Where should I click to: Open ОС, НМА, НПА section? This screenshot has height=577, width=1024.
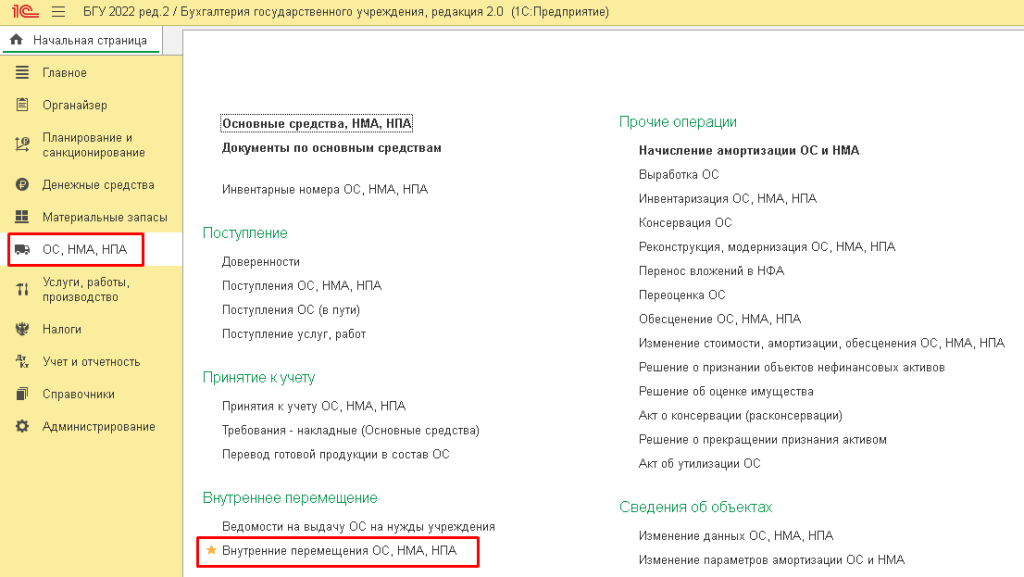[x=84, y=249]
